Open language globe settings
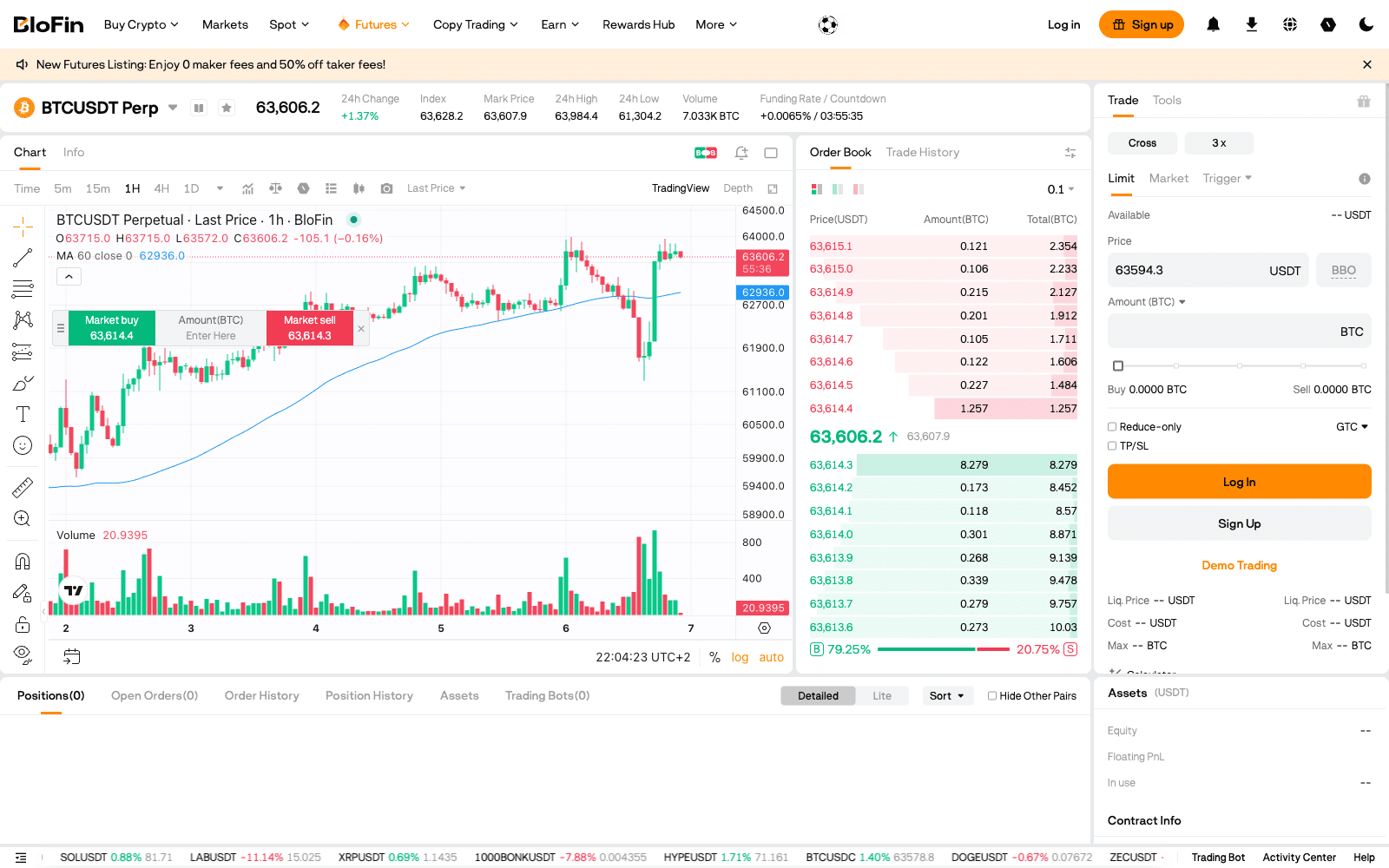Image resolution: width=1389 pixels, height=868 pixels. tap(1290, 24)
